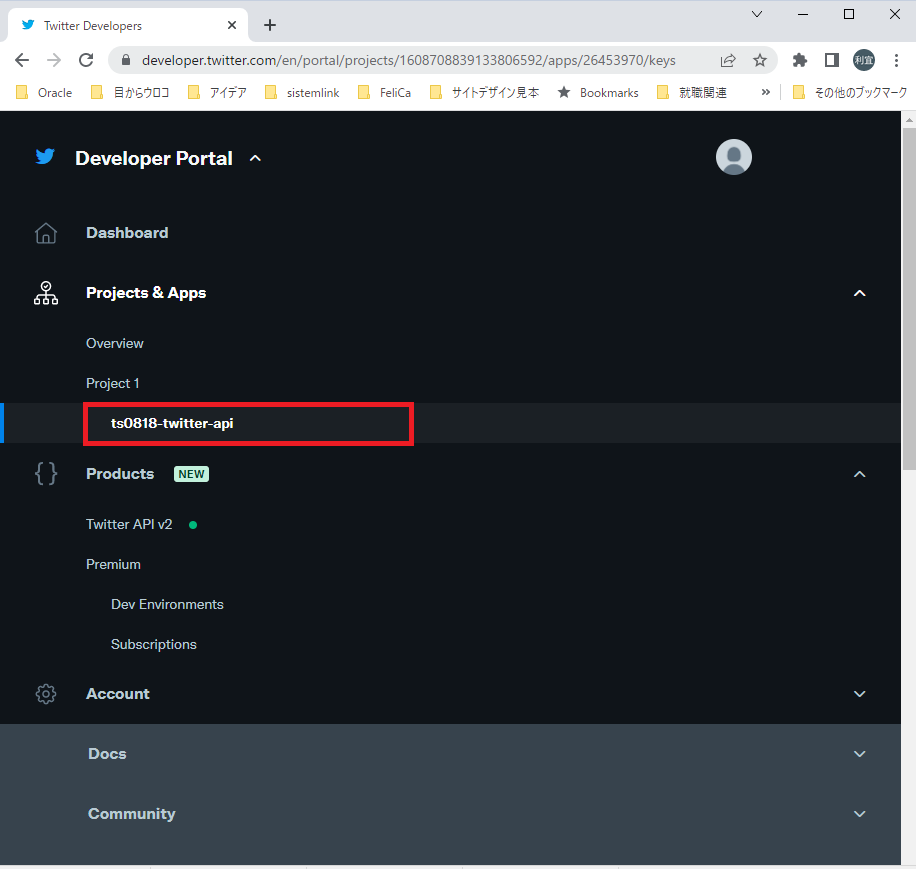Click the NEW badge beside Products
The image size is (916, 869).
pos(192,474)
